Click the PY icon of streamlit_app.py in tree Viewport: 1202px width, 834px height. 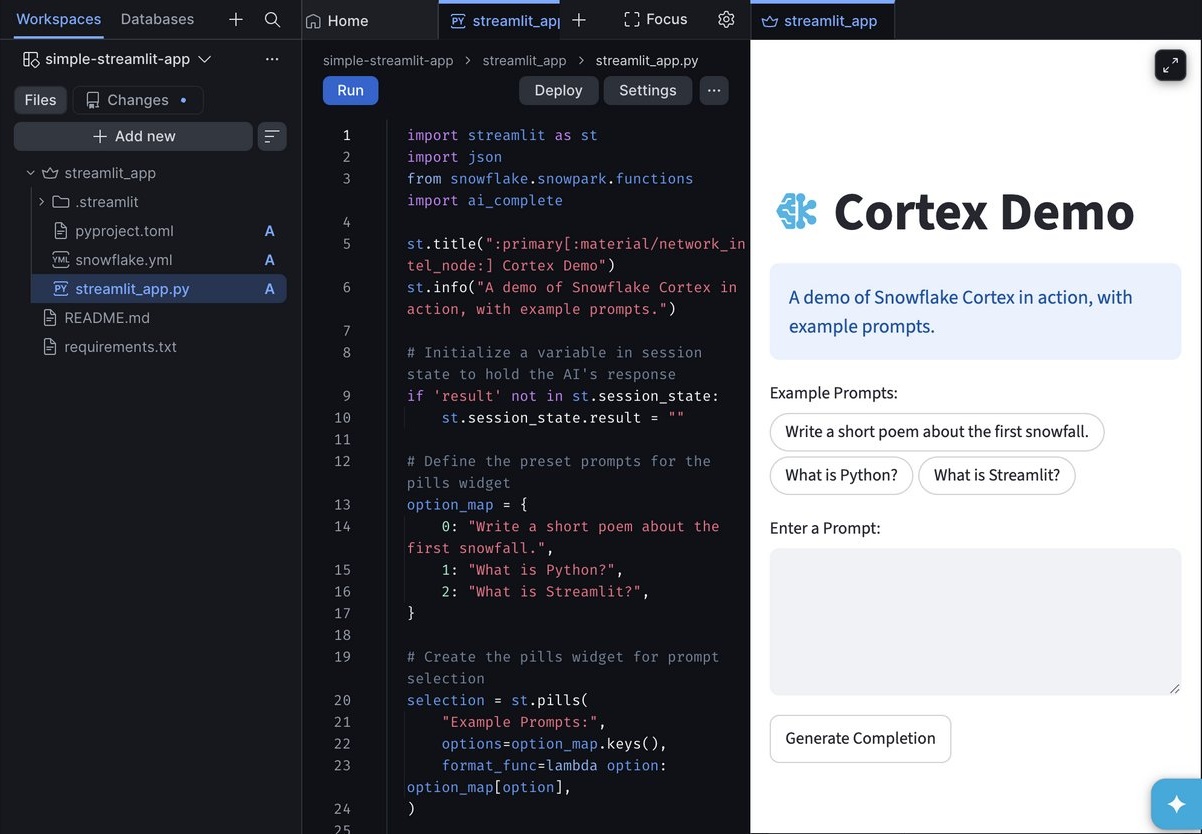pos(60,289)
